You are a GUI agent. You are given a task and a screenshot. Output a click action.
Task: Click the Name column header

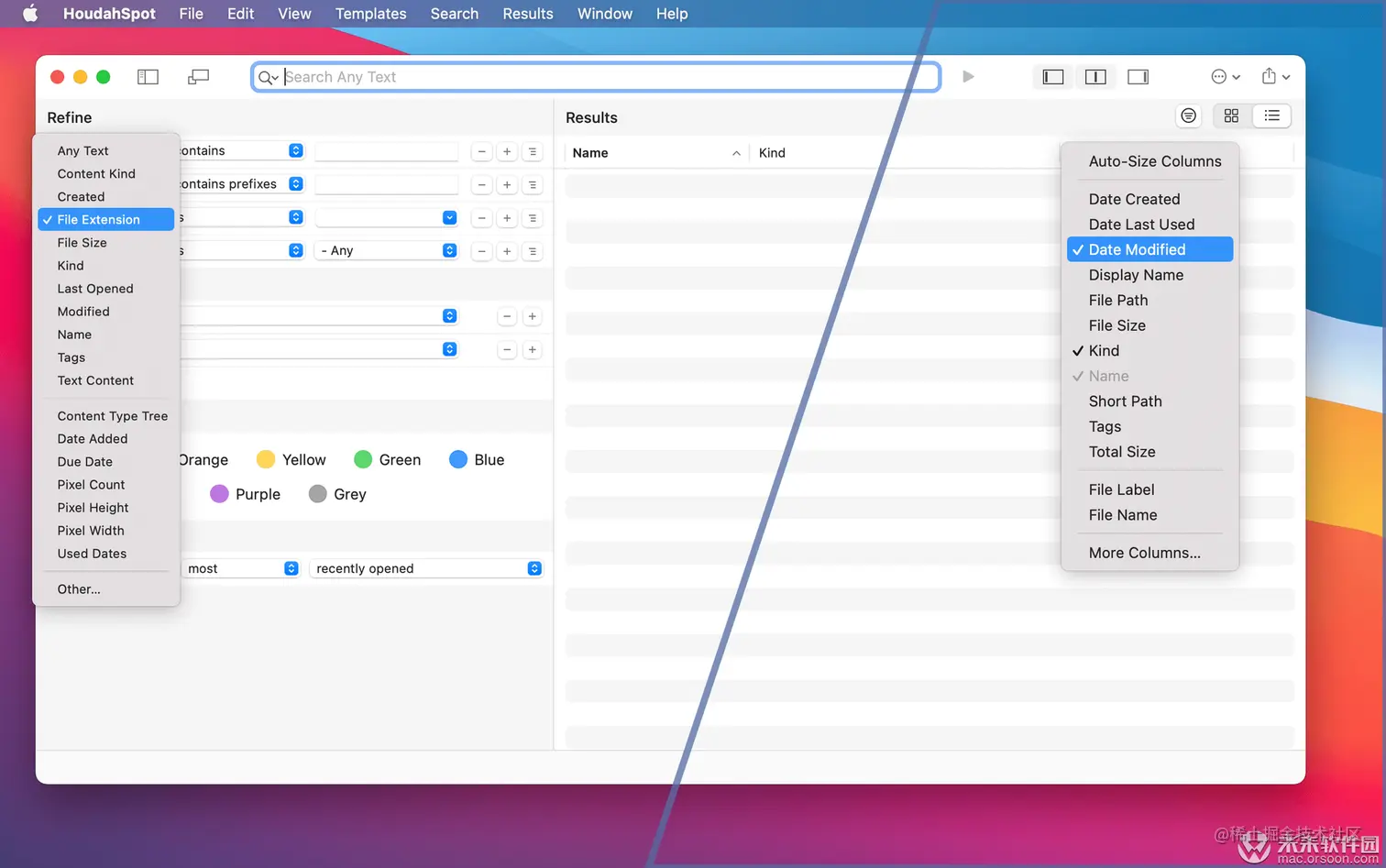590,153
